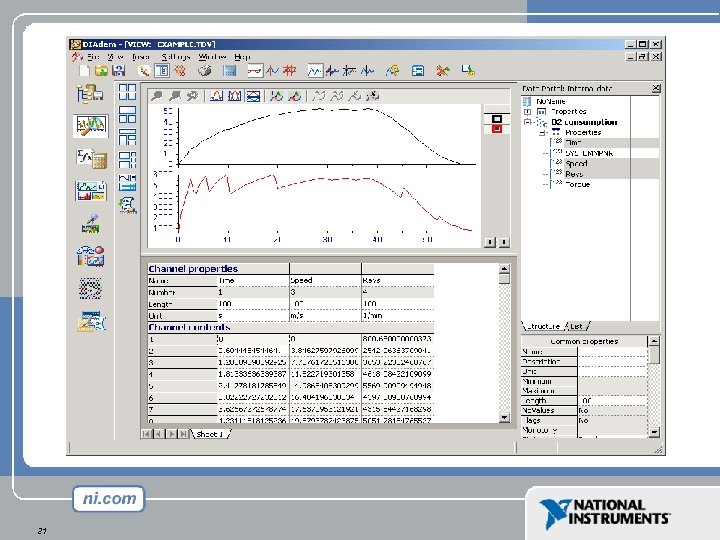Click the right graph scroll button below the legend
720x540 pixels.
(x=504, y=242)
